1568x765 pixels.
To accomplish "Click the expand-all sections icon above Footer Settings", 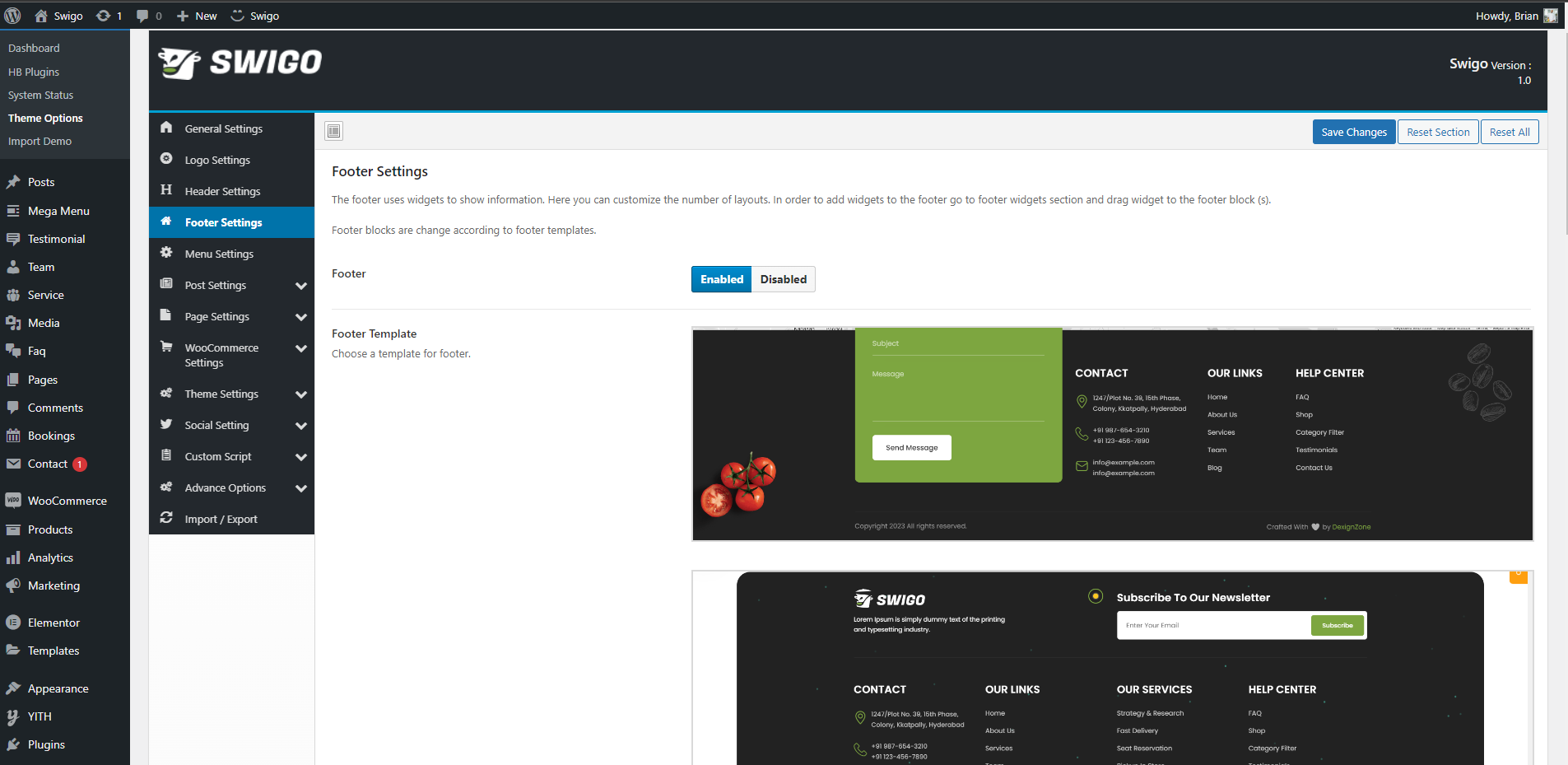I will click(x=333, y=131).
